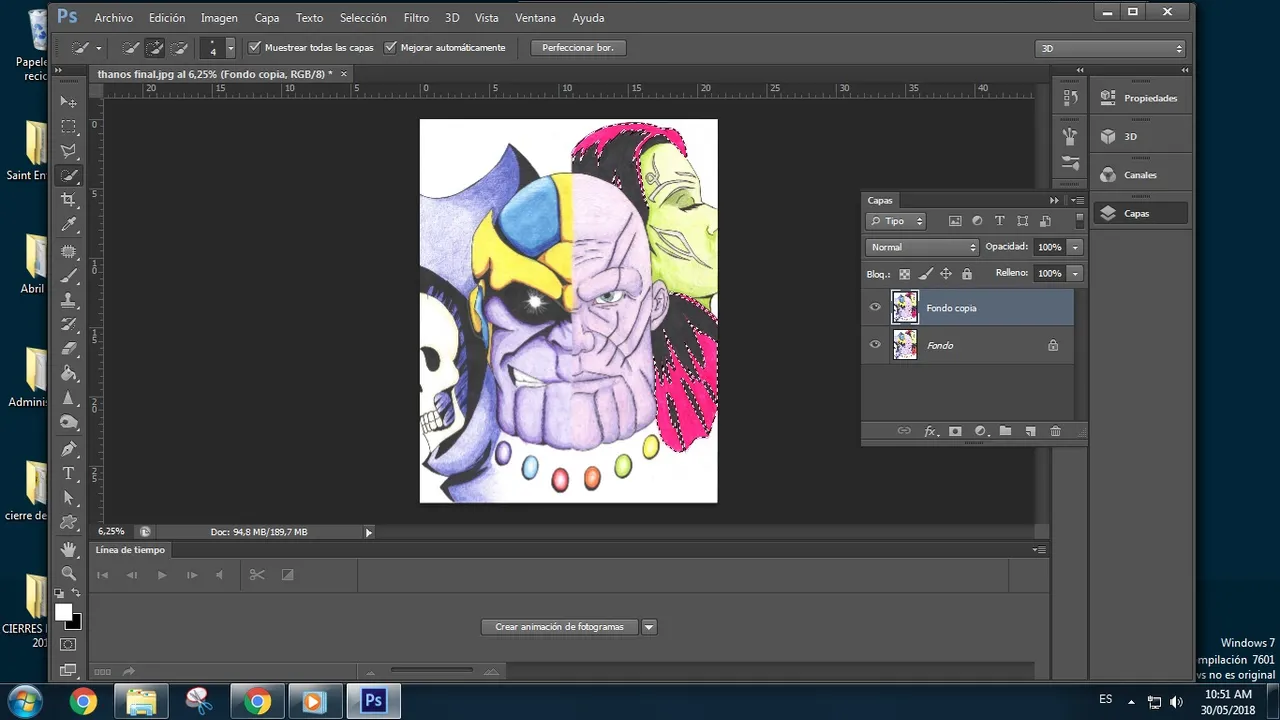
Task: Choose 'Add to selection' mode in options bar
Action: click(x=155, y=47)
